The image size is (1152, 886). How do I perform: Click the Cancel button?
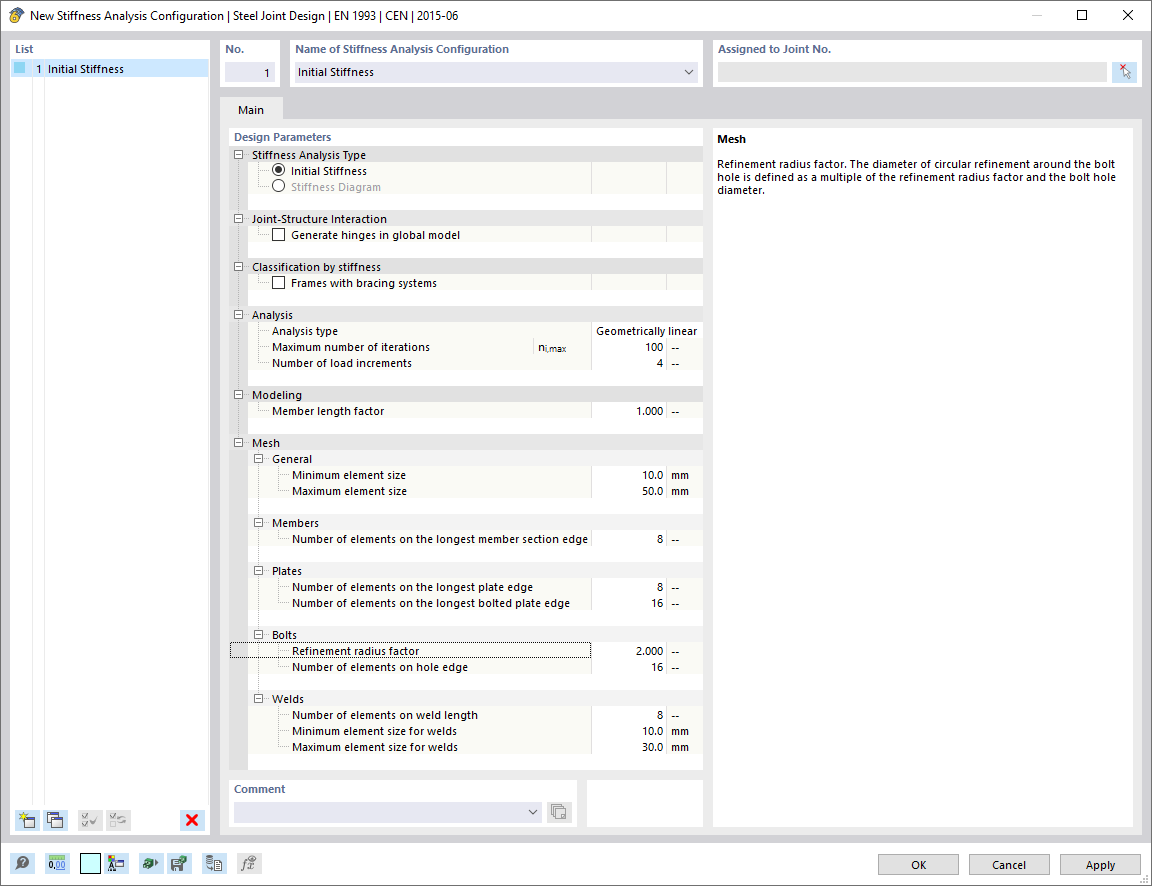tap(1009, 865)
